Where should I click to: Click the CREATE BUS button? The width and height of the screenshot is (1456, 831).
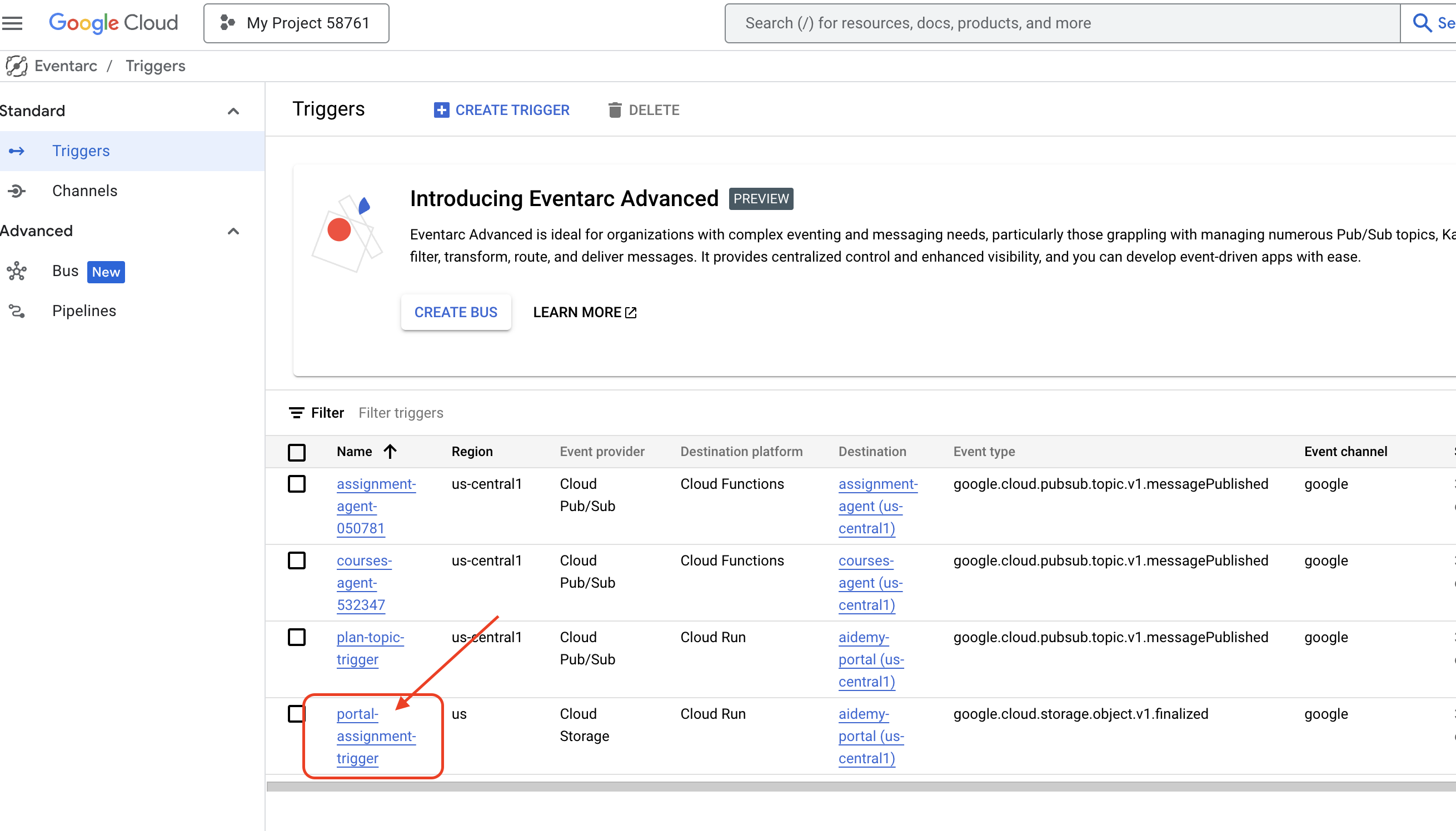tap(456, 312)
